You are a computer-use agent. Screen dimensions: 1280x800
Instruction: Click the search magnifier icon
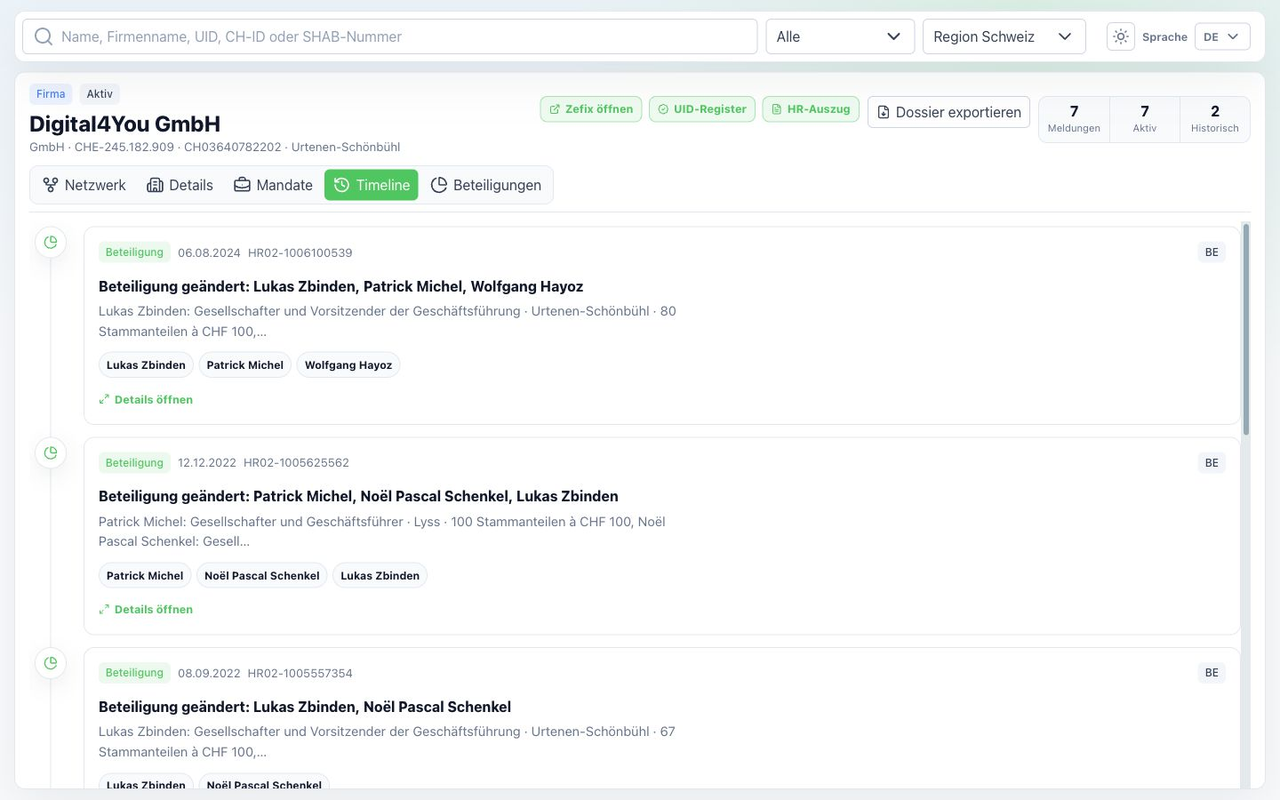click(x=43, y=37)
